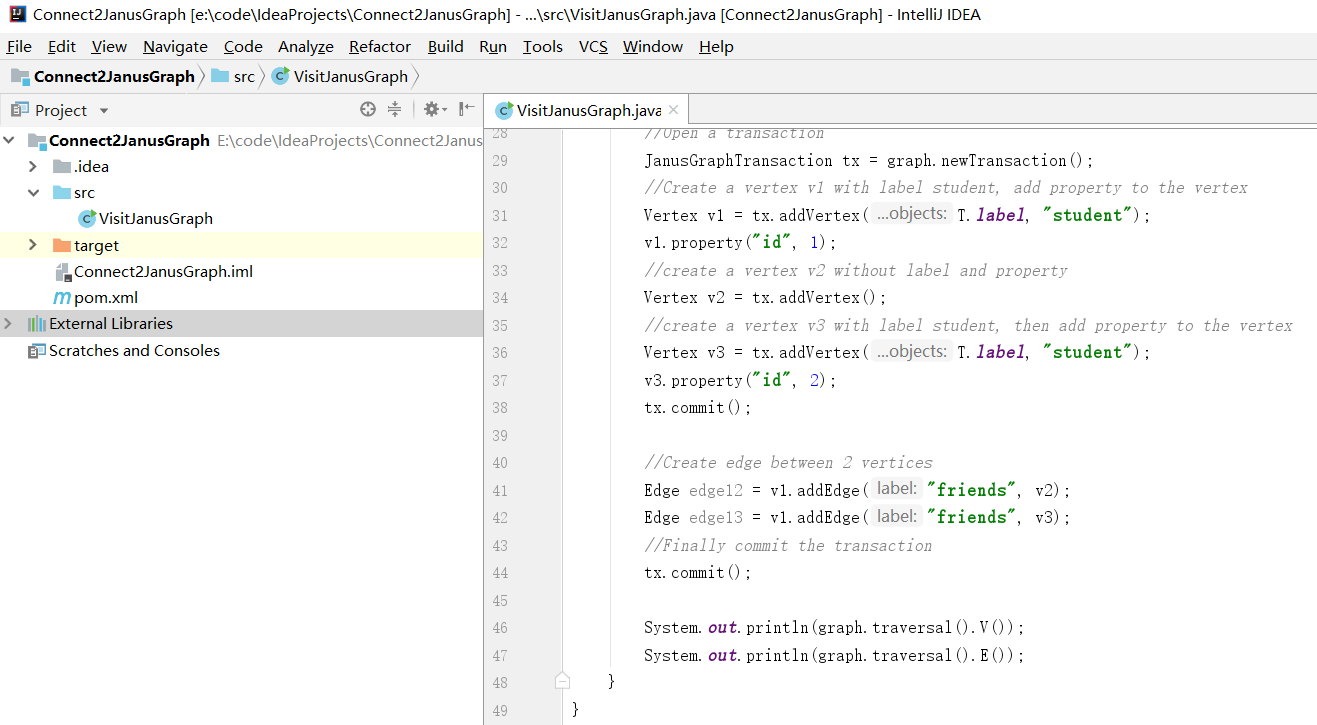The image size is (1317, 725).
Task: Expand the .idea folder
Action: click(33, 167)
